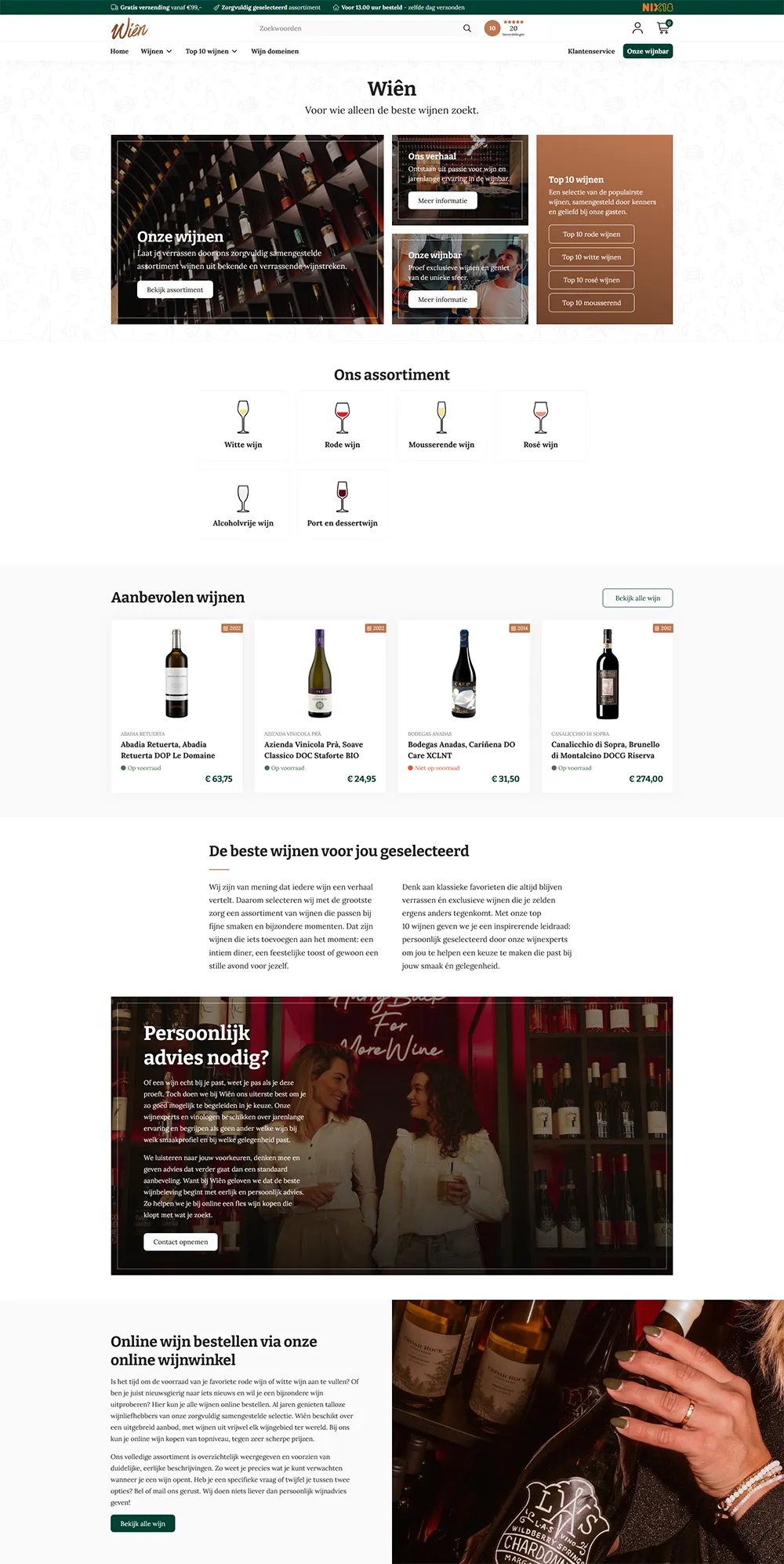Image resolution: width=784 pixels, height=1564 pixels.
Task: Click the Wiên logo in header
Action: [x=129, y=30]
